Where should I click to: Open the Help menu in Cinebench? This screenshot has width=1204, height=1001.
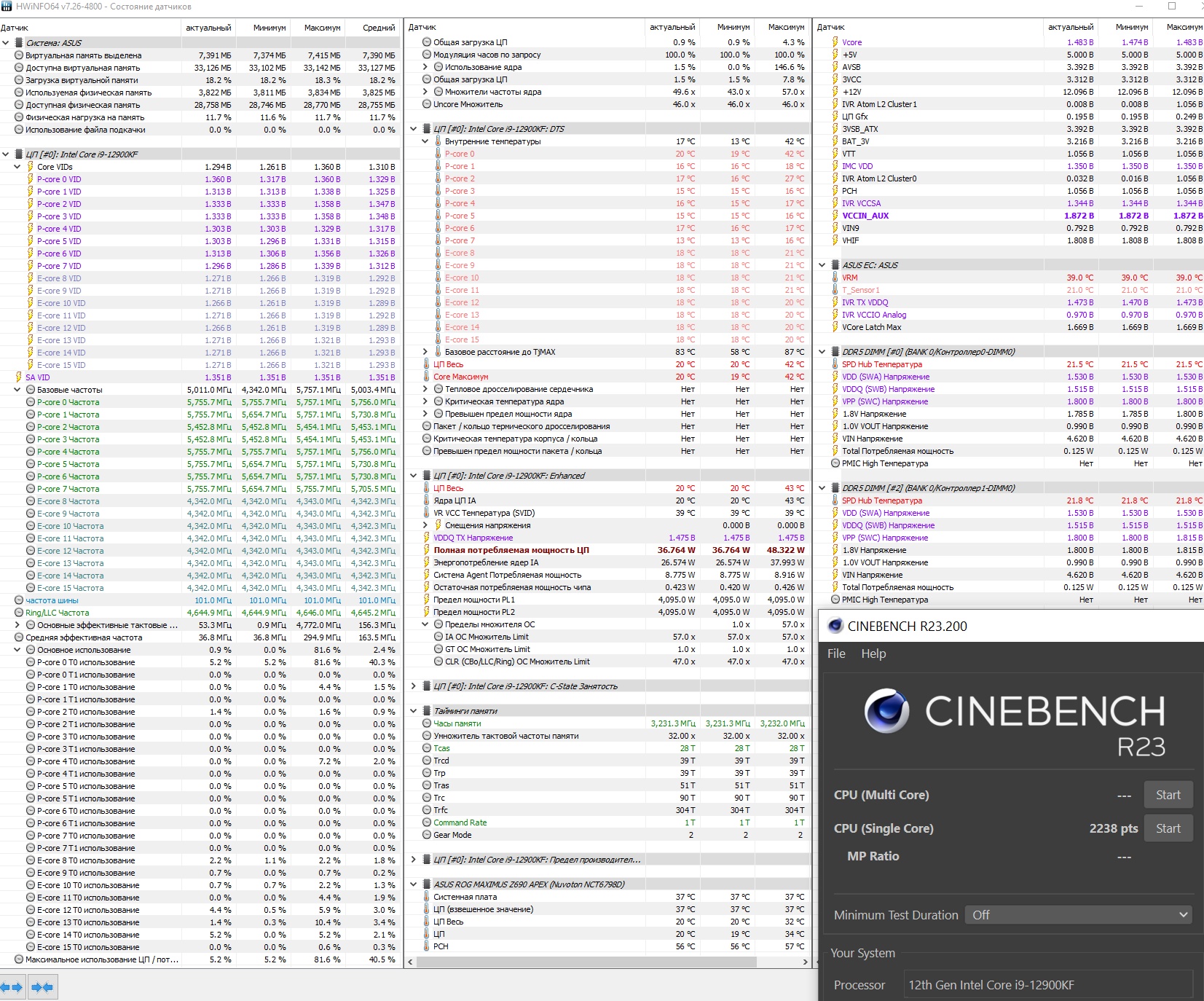pos(873,653)
